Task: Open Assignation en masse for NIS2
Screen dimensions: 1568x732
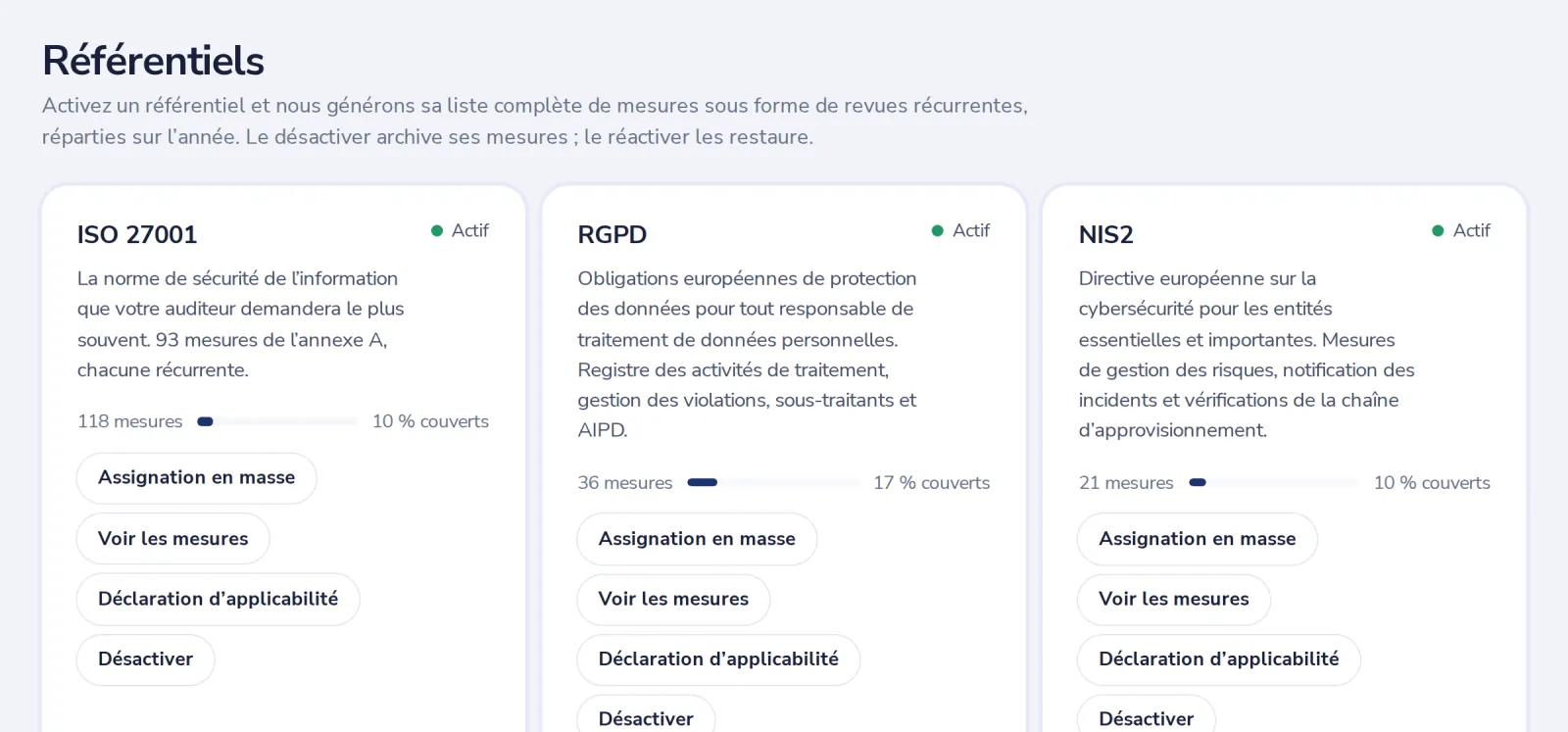Action: [x=1198, y=539]
